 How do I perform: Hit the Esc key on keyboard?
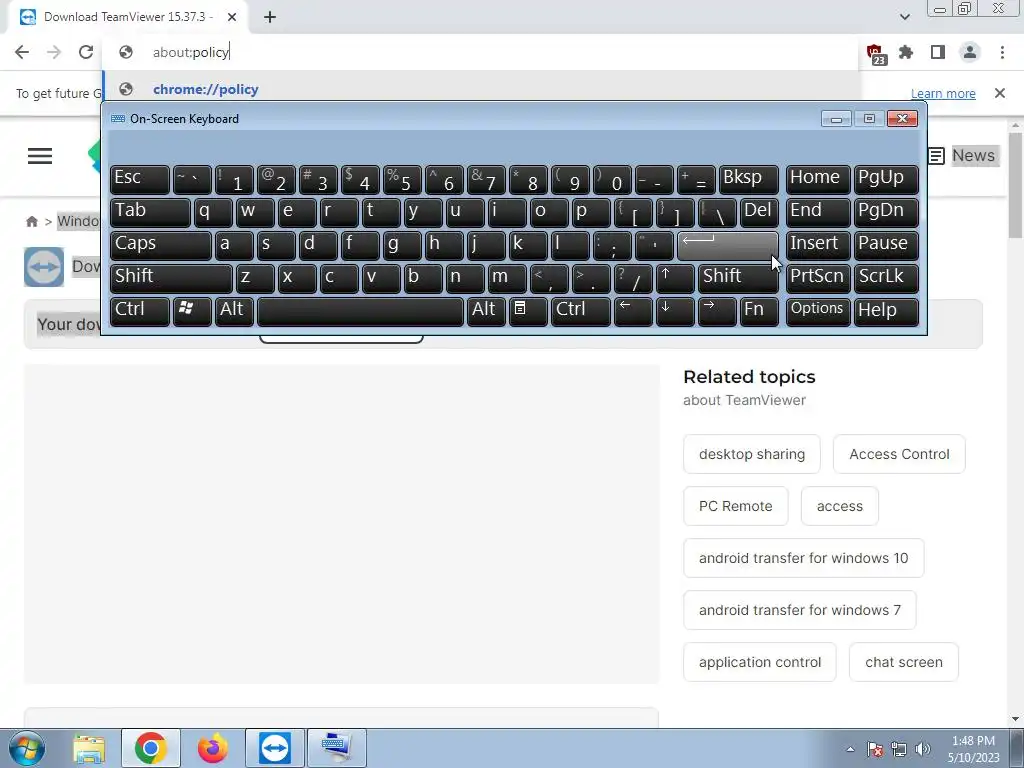pos(140,179)
